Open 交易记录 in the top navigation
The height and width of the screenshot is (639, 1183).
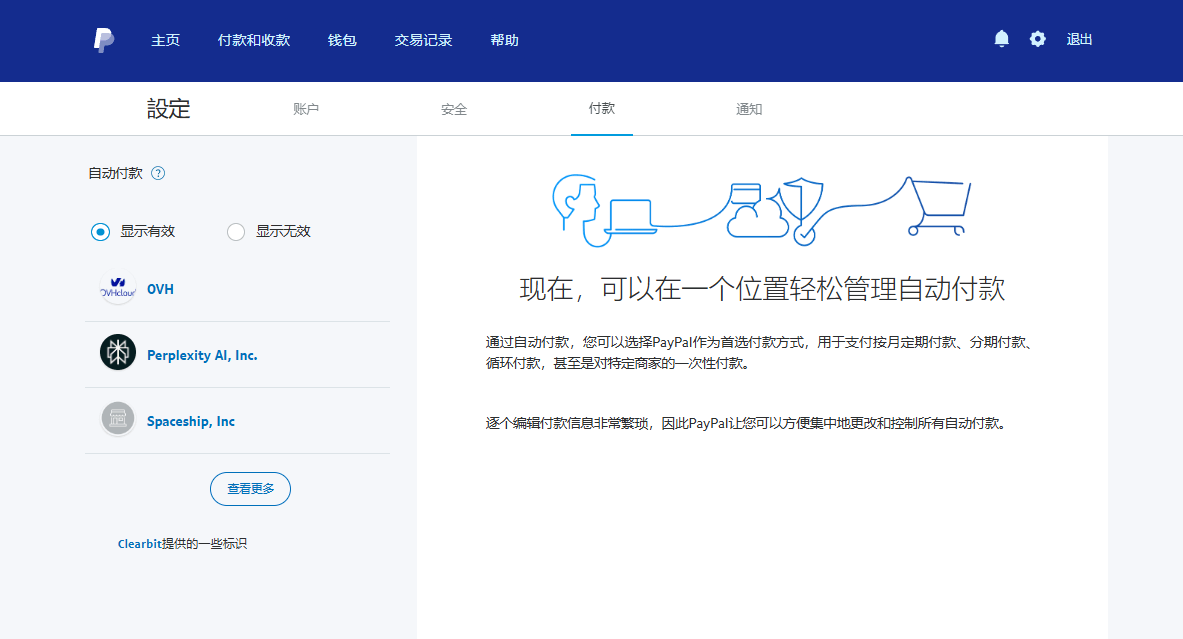click(x=423, y=40)
